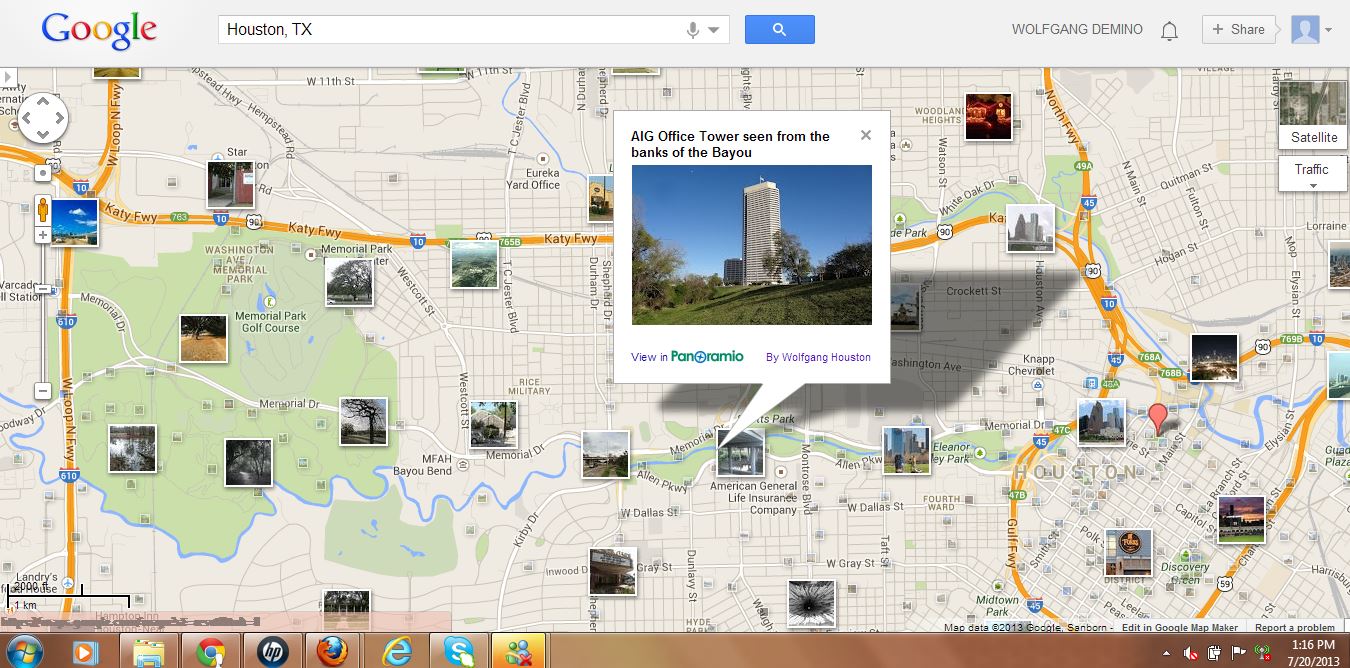The width and height of the screenshot is (1350, 668).
Task: Zoom in with the plus button
Action: 42,235
